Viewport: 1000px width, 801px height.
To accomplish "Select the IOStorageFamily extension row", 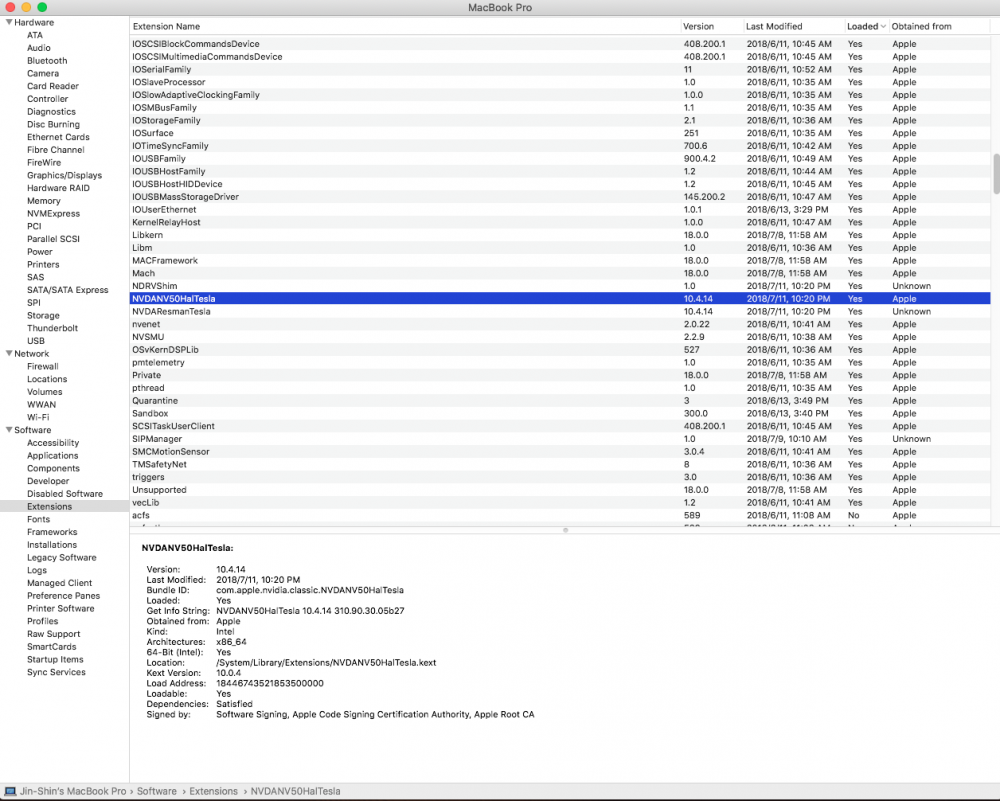I will (x=560, y=121).
